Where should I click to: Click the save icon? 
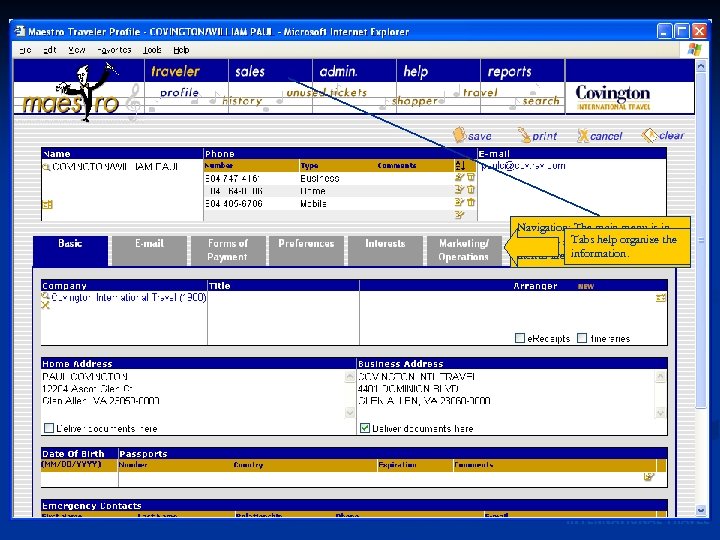click(x=459, y=135)
